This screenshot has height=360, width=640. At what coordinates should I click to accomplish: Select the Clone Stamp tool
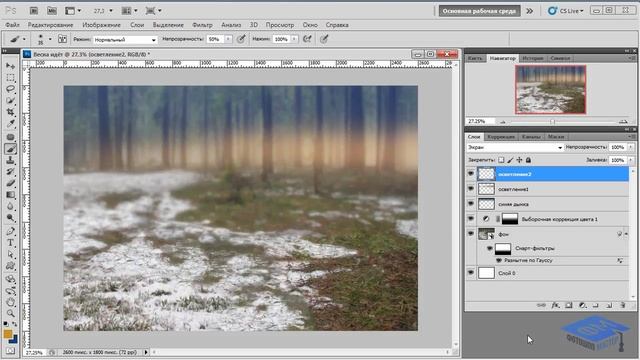tap(11, 160)
